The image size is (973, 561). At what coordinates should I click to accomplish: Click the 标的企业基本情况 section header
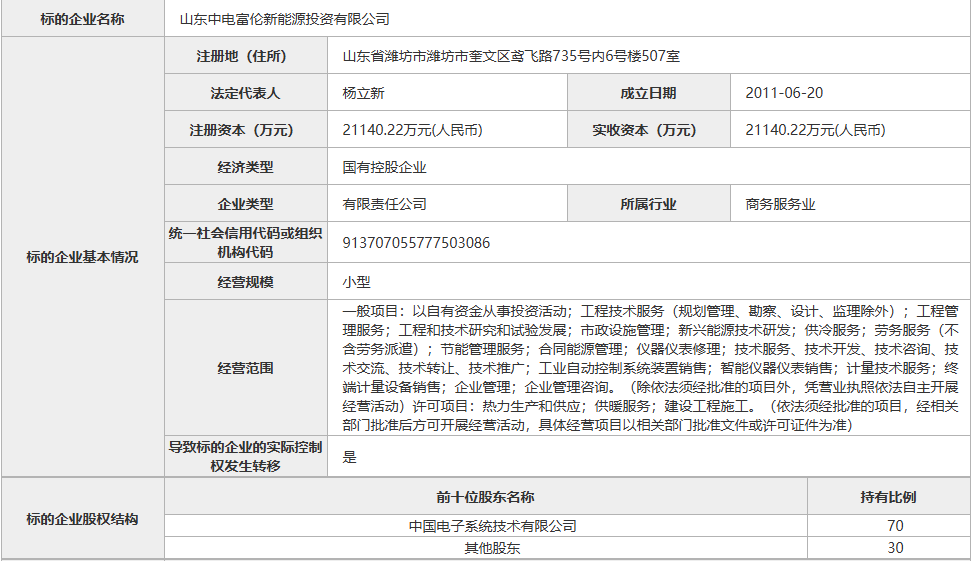click(83, 257)
